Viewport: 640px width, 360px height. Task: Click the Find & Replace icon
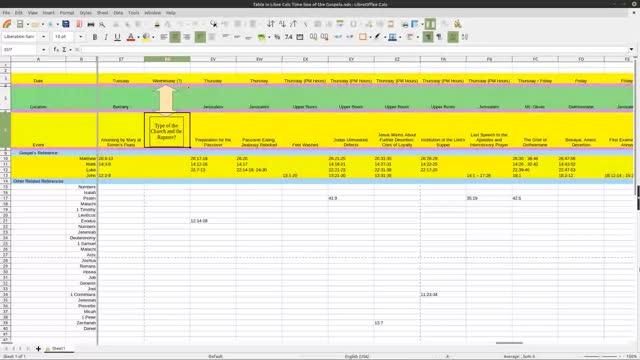pyautogui.click(x=213, y=24)
